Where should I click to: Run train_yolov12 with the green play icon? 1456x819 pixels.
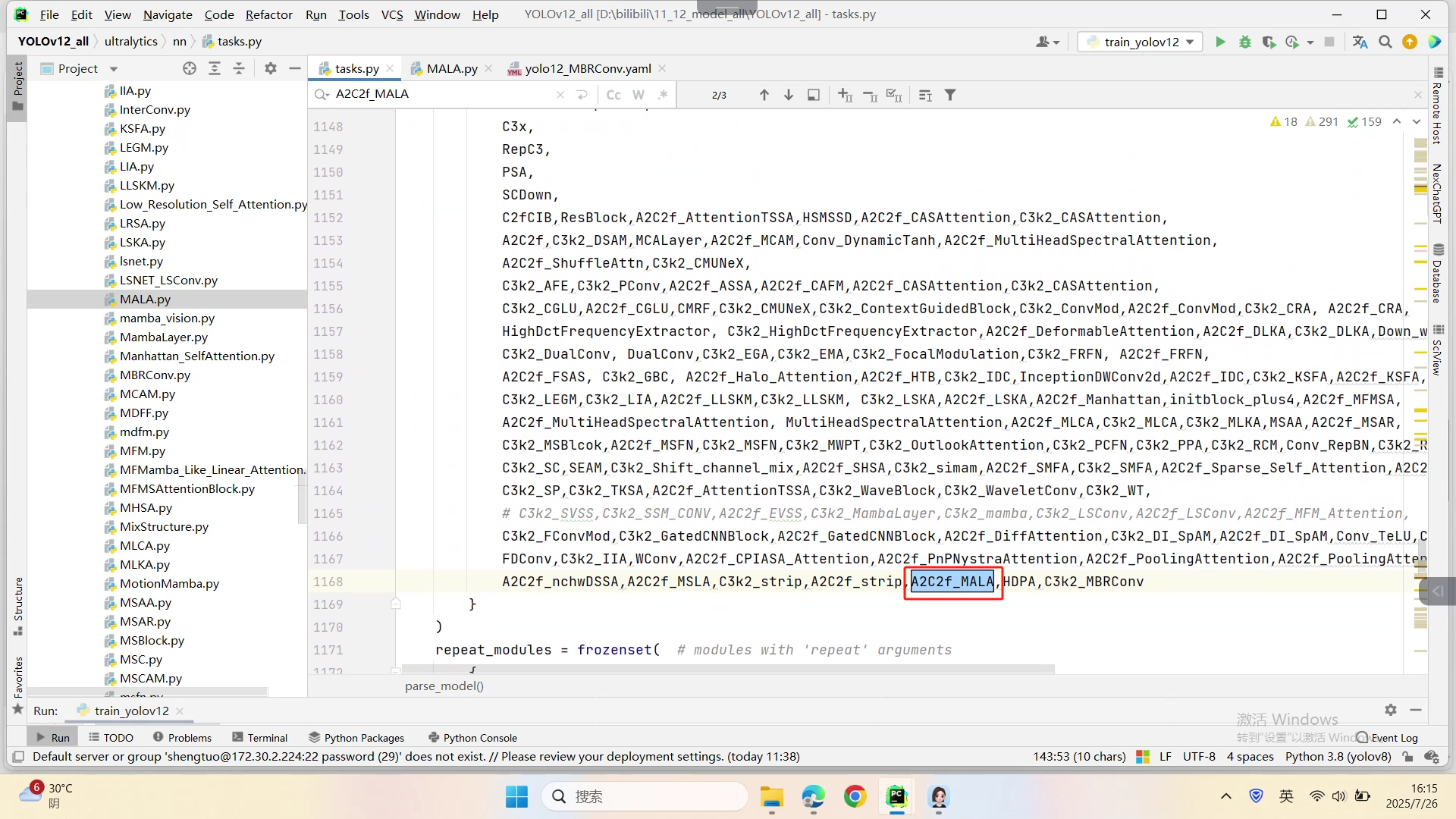pyautogui.click(x=1220, y=42)
